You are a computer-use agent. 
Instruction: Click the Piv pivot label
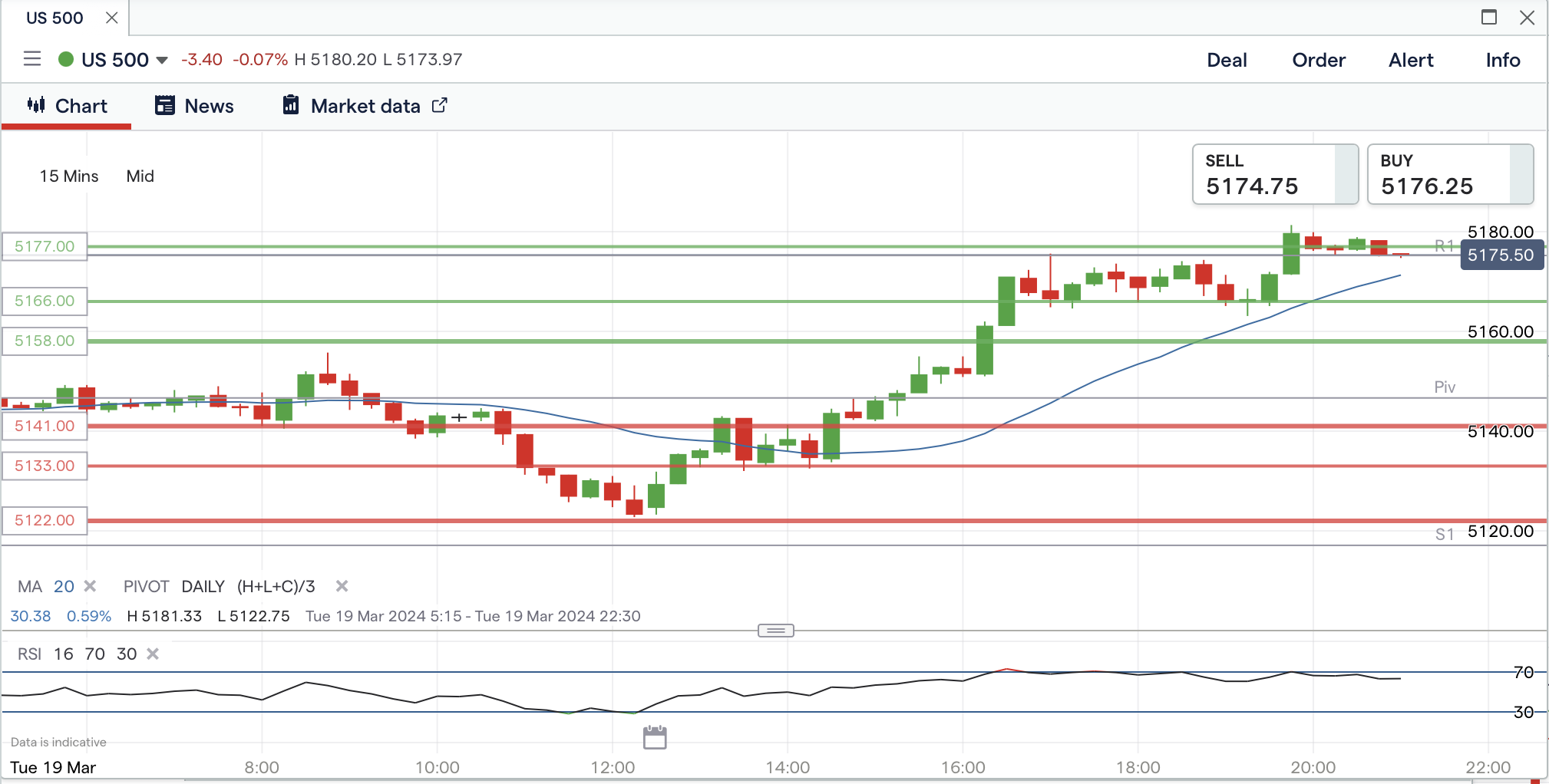pyautogui.click(x=1445, y=387)
